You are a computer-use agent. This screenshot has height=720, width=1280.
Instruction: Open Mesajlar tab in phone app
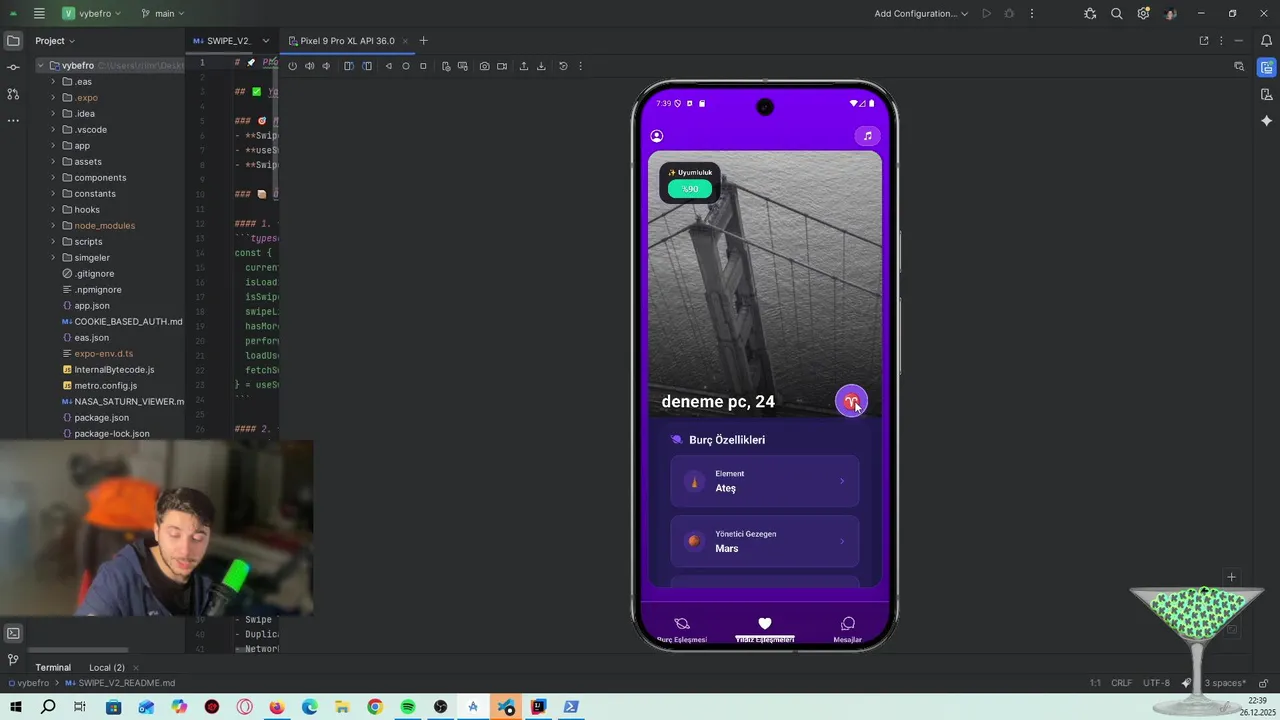(848, 630)
